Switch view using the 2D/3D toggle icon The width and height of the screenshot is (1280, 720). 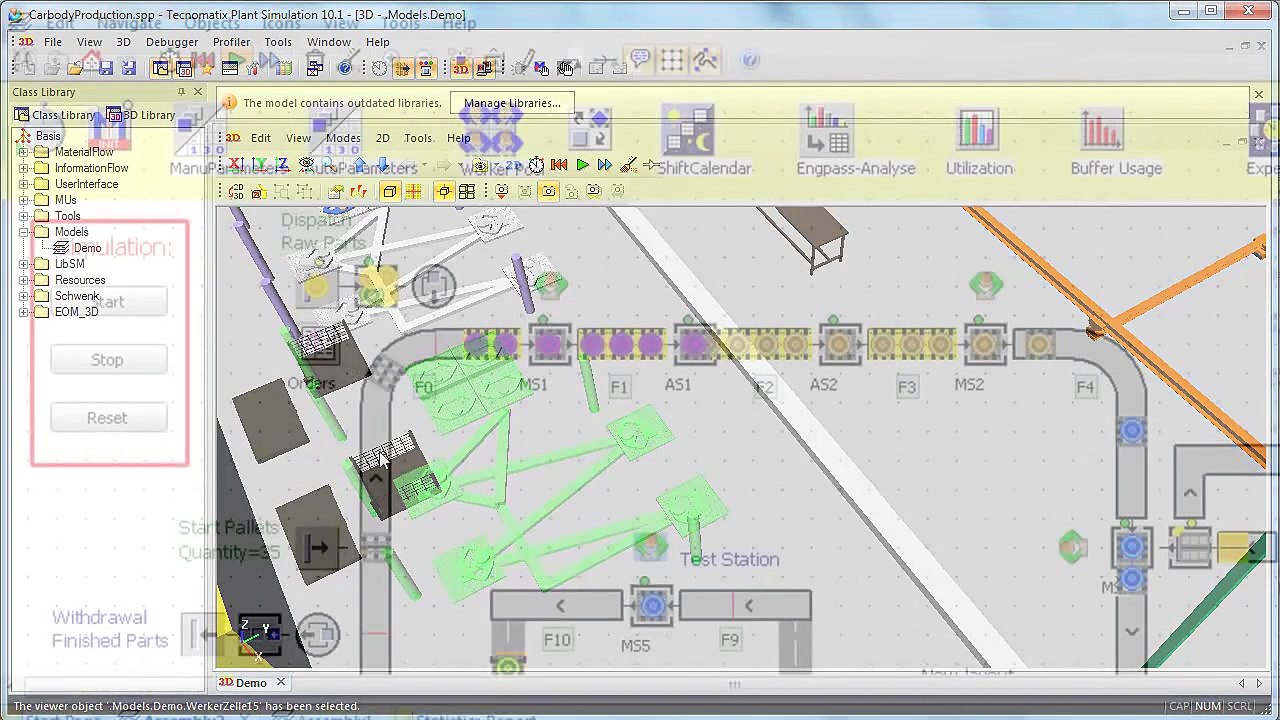click(236, 192)
